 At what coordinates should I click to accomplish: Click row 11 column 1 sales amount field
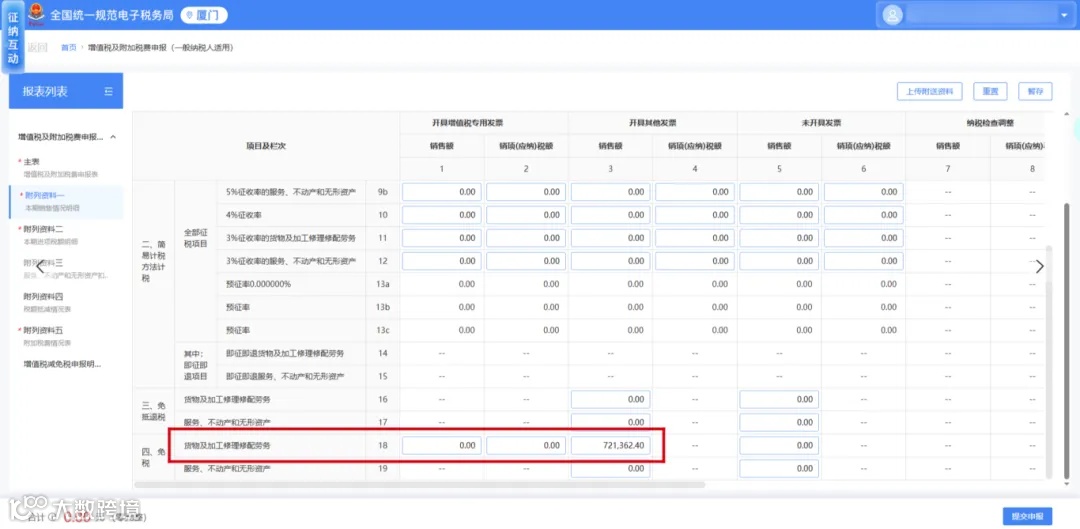(441, 238)
